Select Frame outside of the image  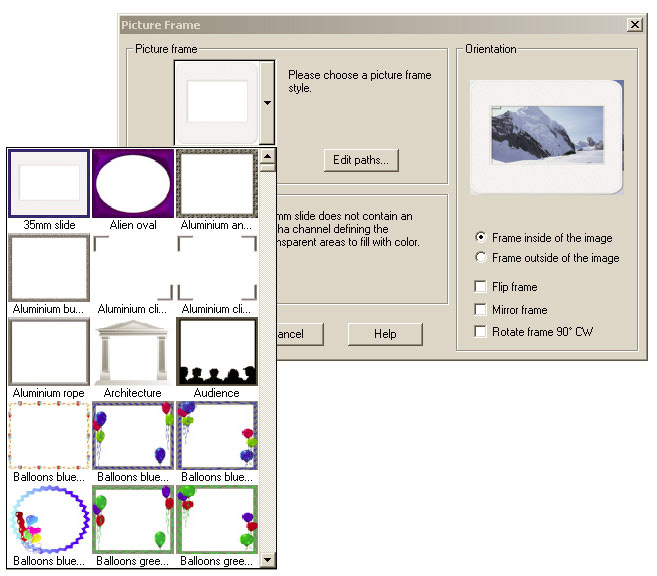[481, 258]
